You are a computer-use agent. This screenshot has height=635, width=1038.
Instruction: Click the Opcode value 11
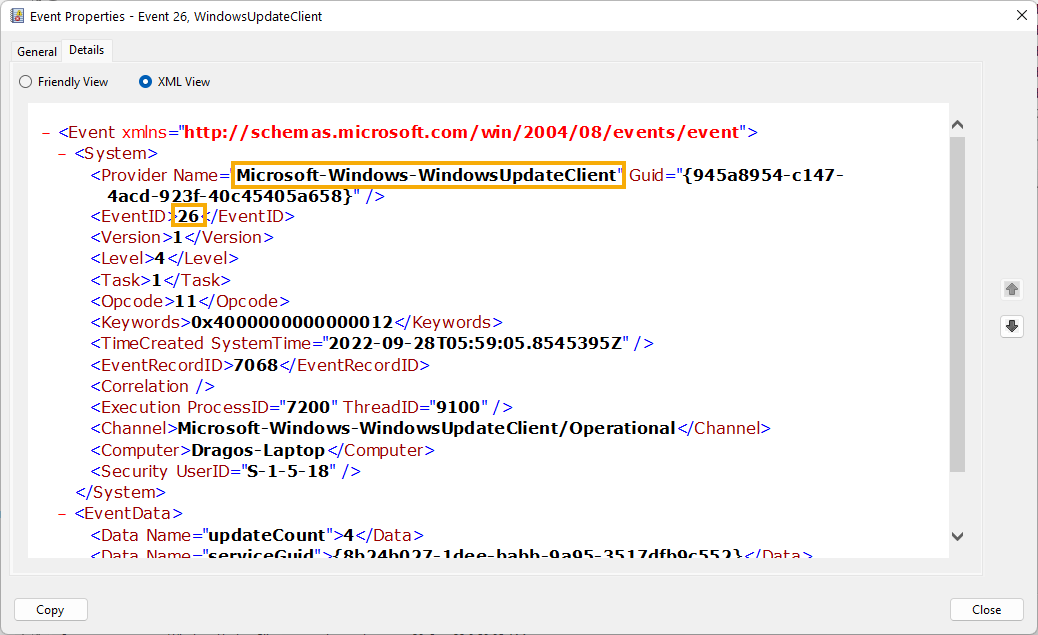185,301
